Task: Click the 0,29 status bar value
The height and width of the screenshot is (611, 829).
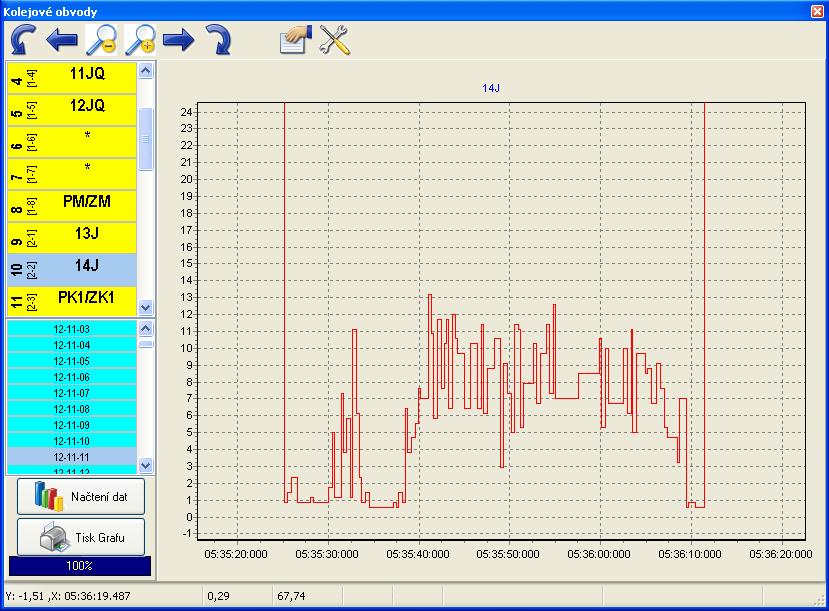Action: click(218, 596)
